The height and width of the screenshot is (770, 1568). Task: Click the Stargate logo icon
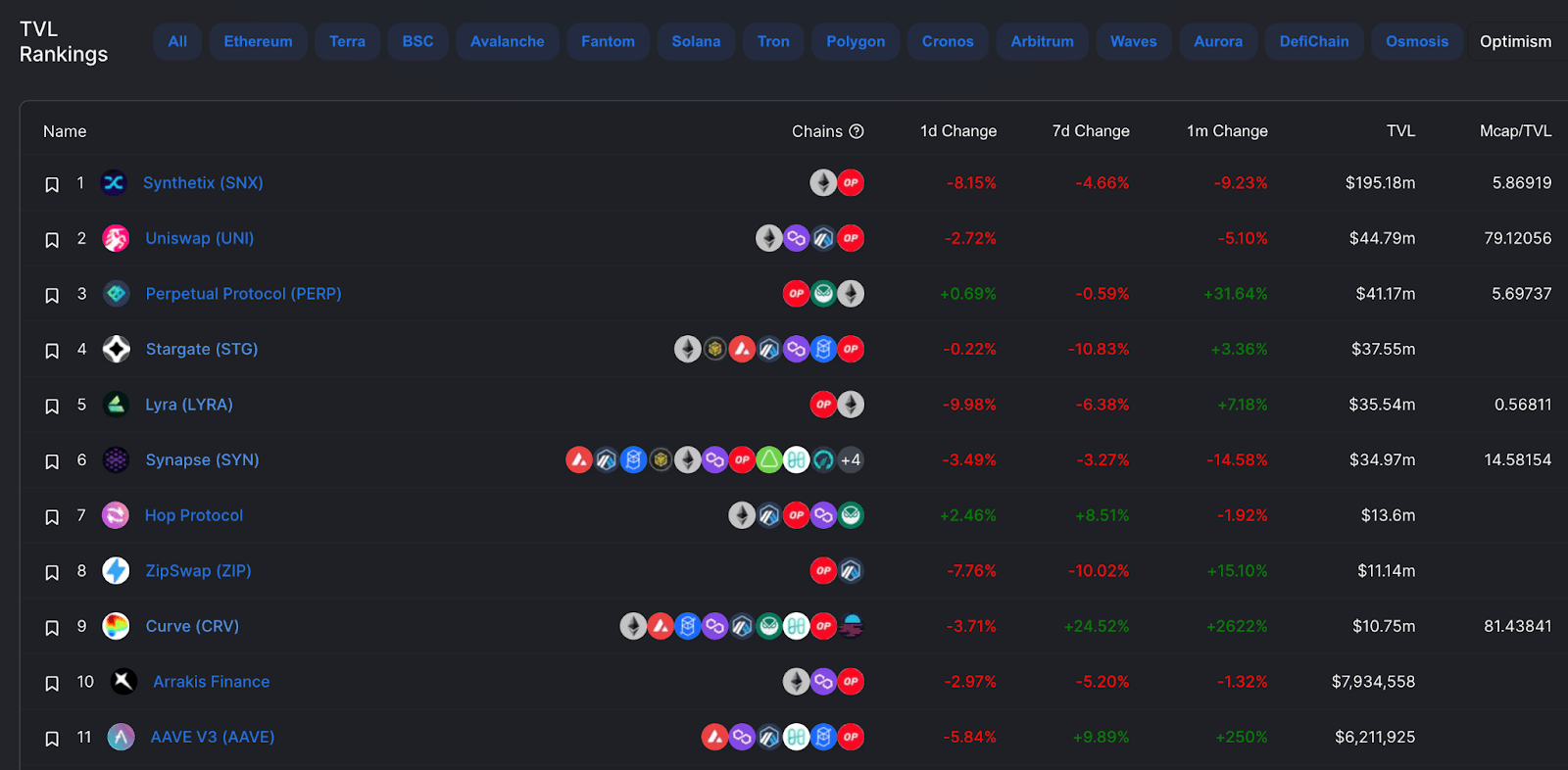click(116, 349)
